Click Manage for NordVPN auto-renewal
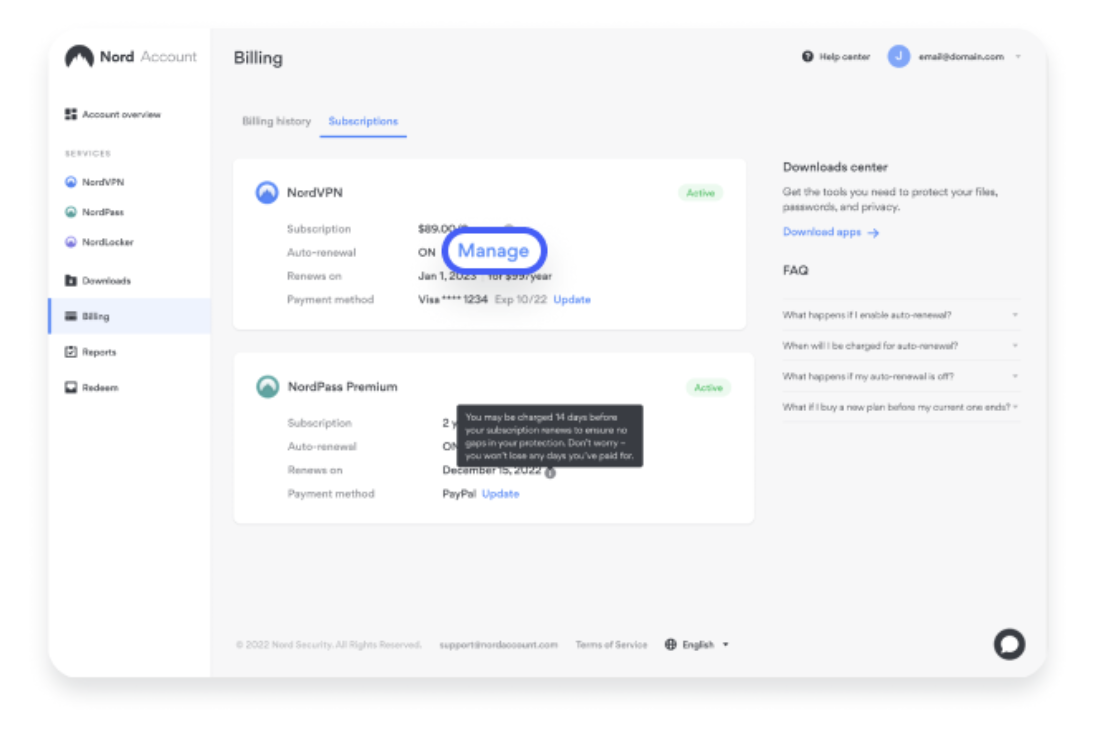This screenshot has height=742, width=1118. (x=493, y=251)
